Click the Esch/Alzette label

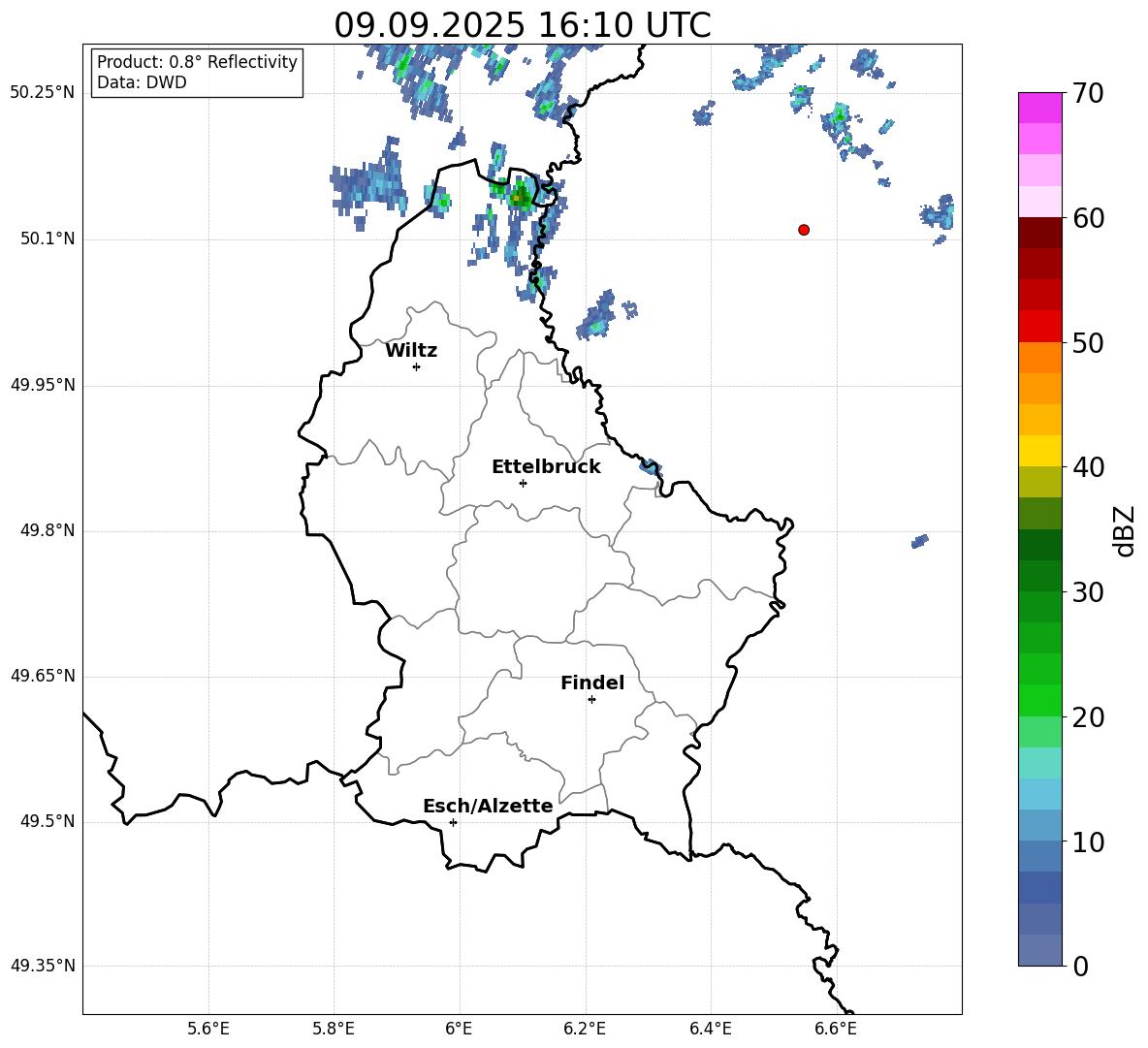pos(488,807)
